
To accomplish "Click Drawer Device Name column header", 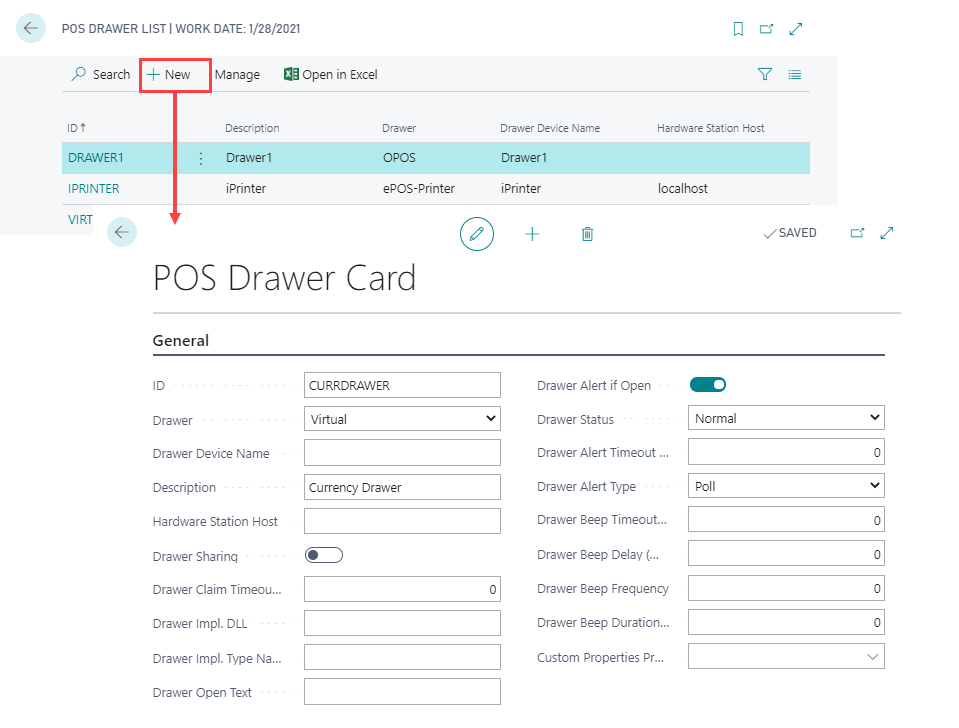I will coord(550,128).
